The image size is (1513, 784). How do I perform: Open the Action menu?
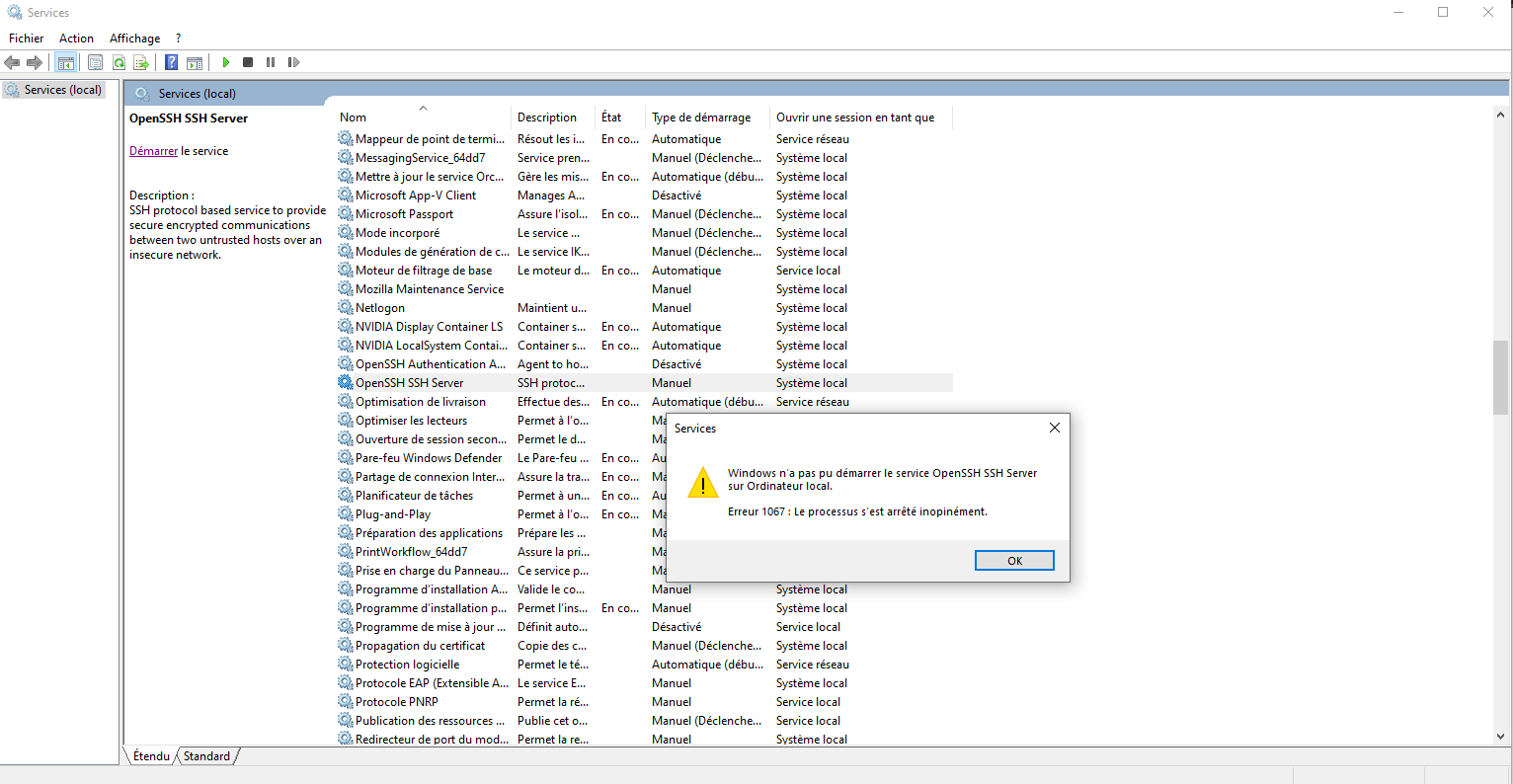point(76,39)
